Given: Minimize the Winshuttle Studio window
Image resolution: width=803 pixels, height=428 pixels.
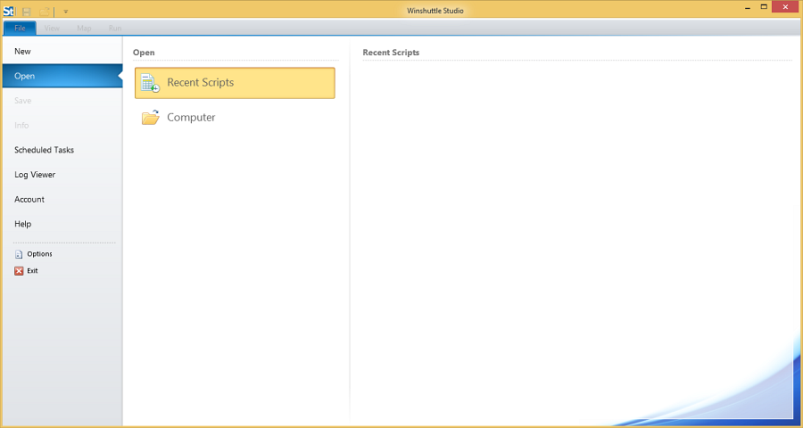Looking at the screenshot, I should pos(747,7).
